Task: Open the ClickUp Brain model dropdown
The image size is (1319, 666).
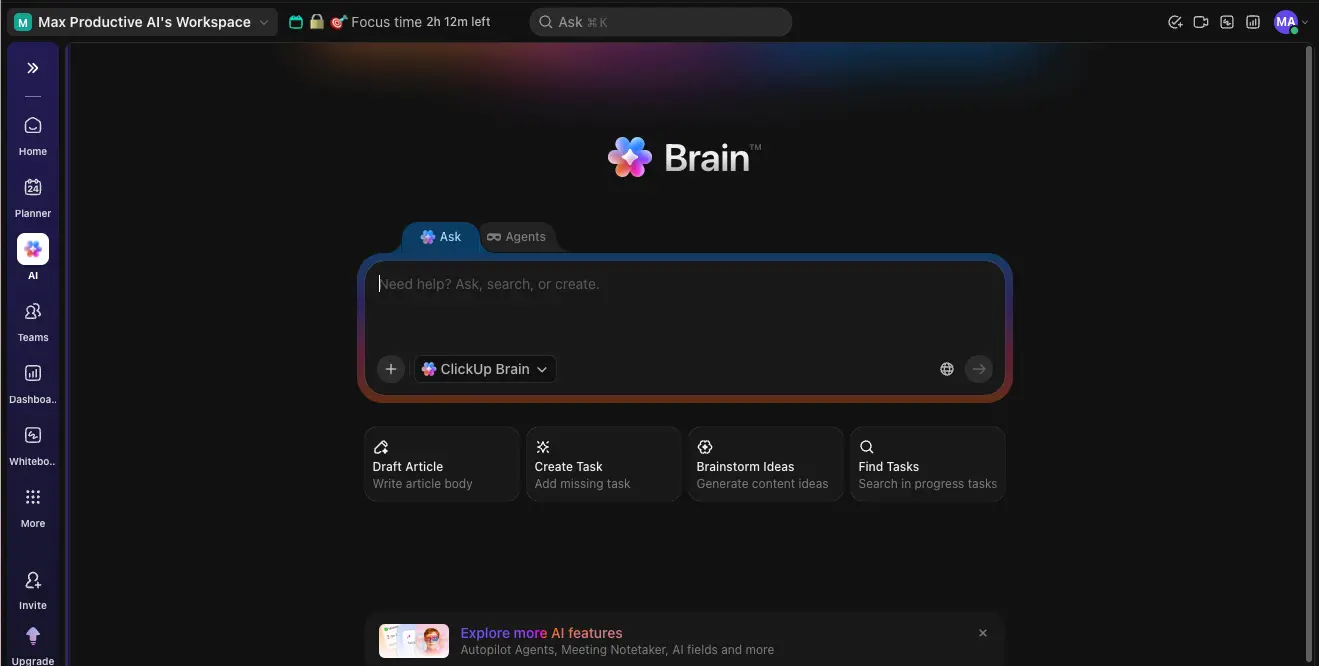Action: [484, 368]
